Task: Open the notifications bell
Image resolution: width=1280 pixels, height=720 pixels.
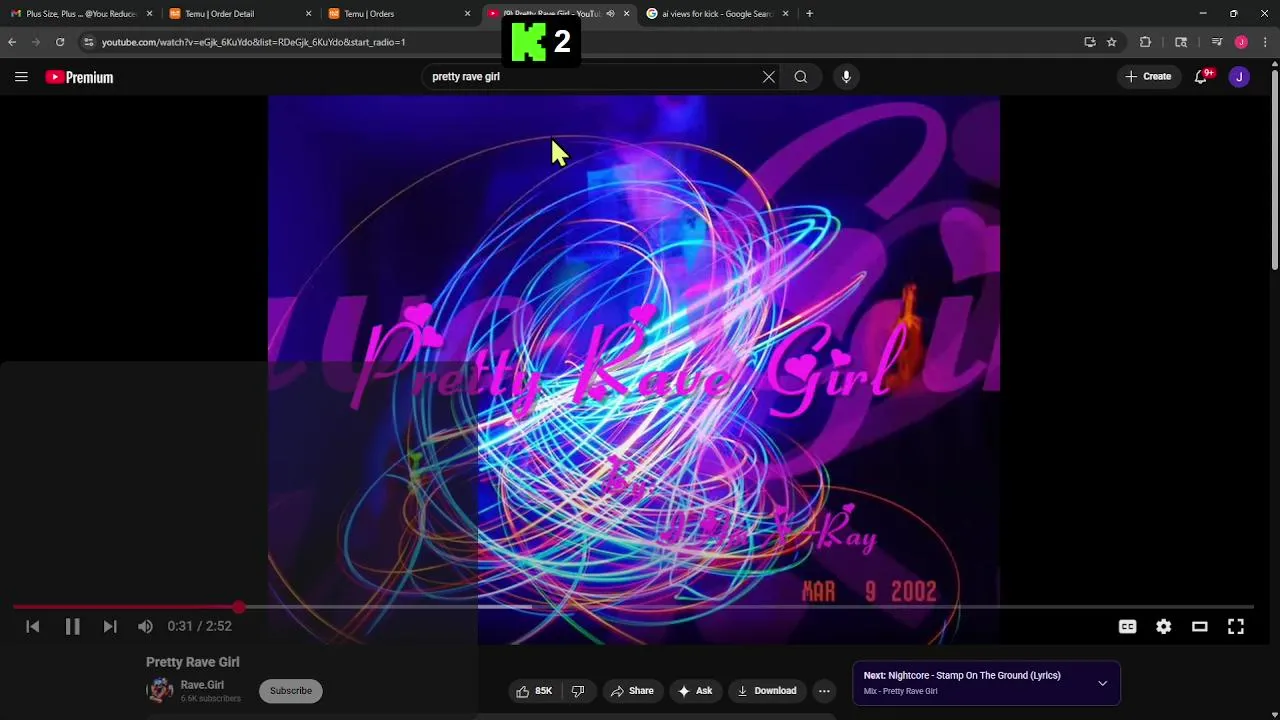Action: point(1202,77)
